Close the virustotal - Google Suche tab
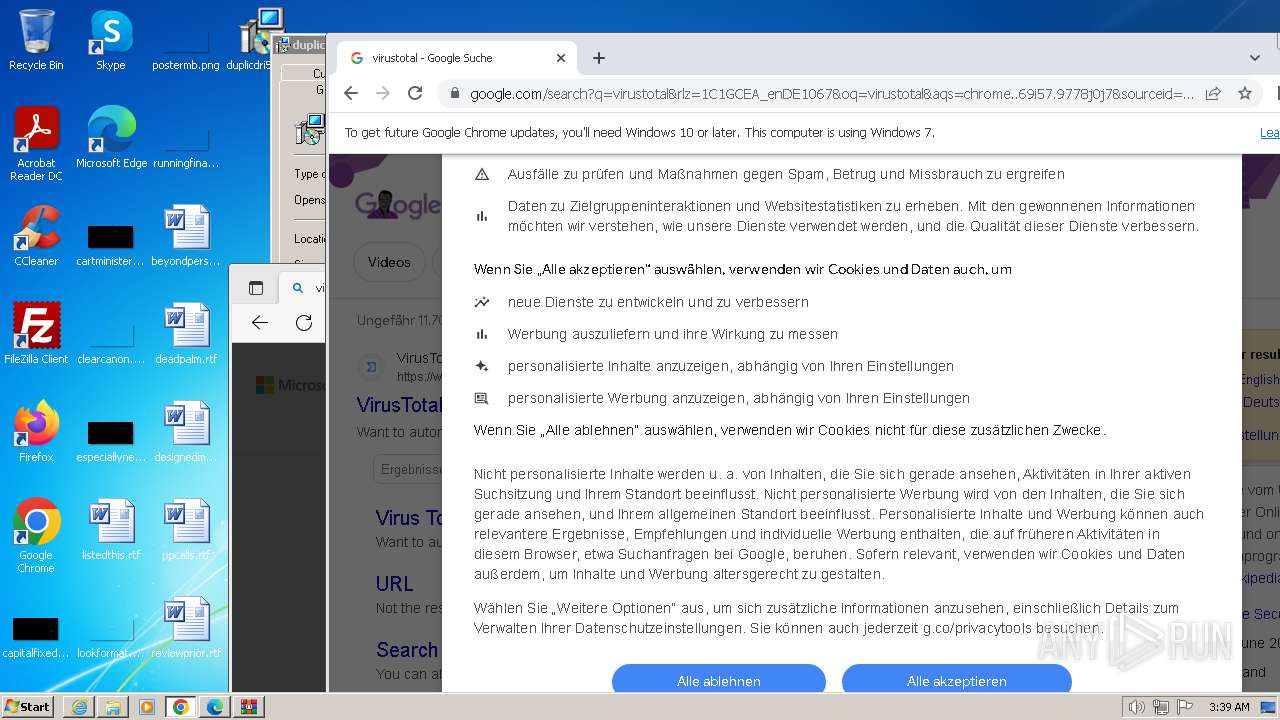Viewport: 1280px width, 720px height. click(561, 58)
